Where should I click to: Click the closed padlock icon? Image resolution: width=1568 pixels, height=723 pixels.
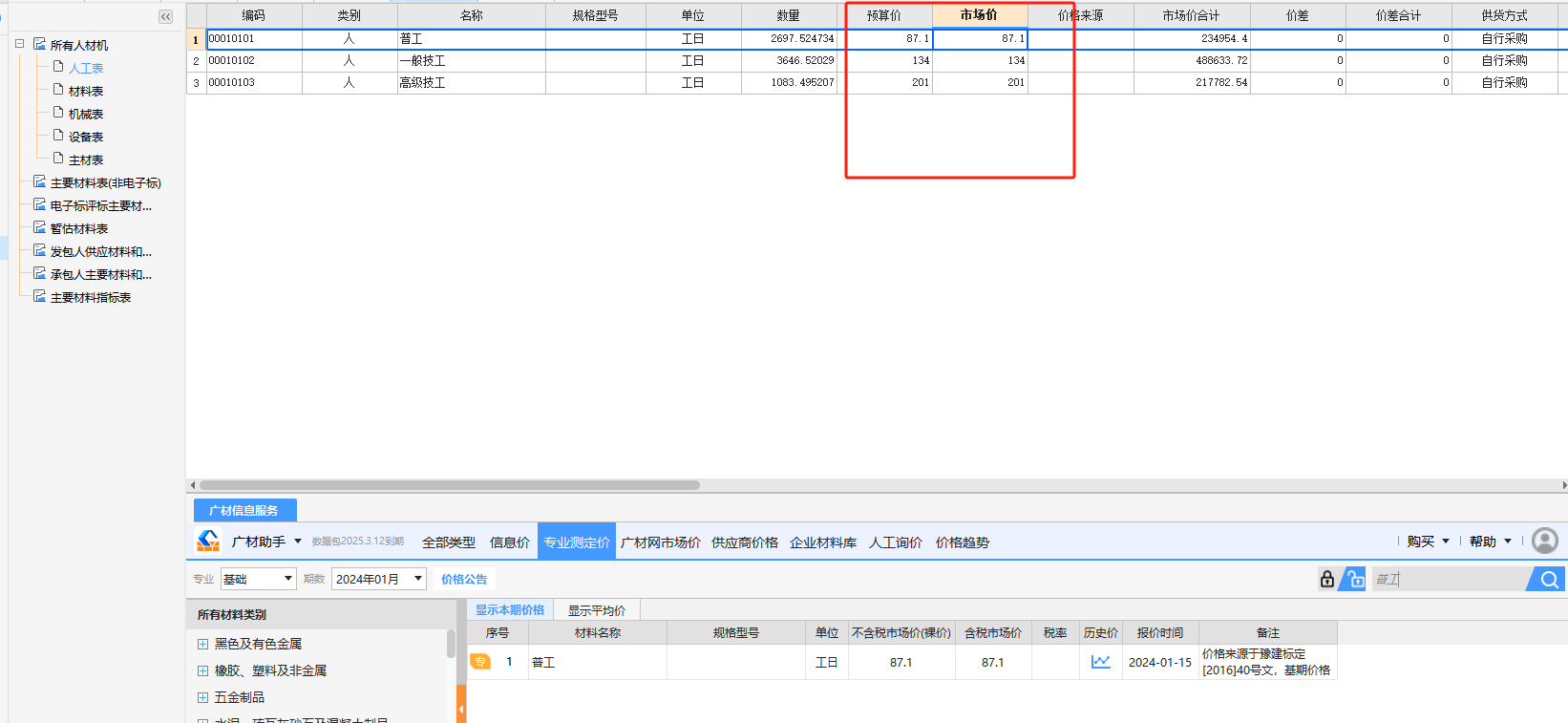tap(1327, 579)
